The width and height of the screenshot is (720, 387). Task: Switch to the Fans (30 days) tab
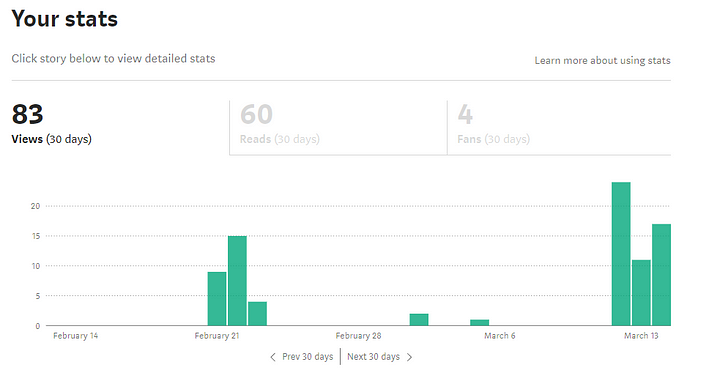pyautogui.click(x=559, y=128)
